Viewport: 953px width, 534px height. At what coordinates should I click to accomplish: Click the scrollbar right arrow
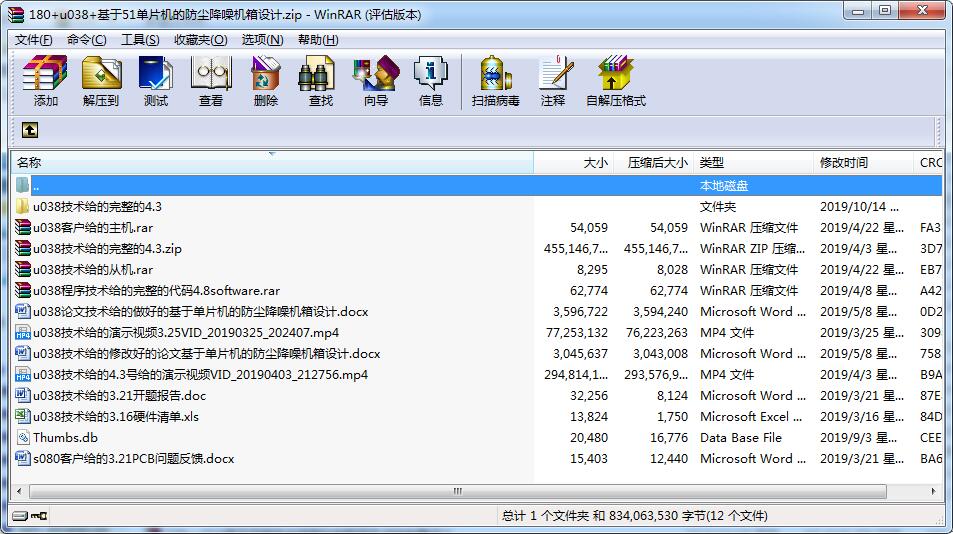tap(933, 491)
